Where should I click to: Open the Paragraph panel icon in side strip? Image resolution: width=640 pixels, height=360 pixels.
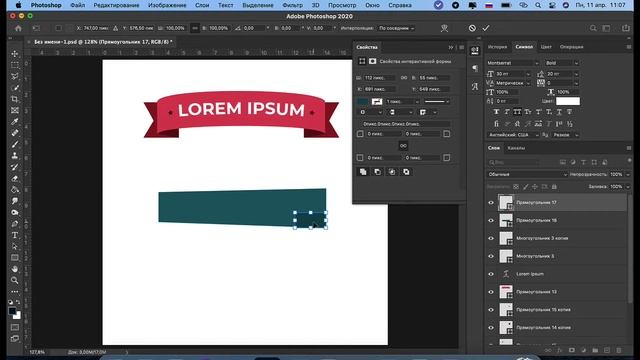point(475,68)
